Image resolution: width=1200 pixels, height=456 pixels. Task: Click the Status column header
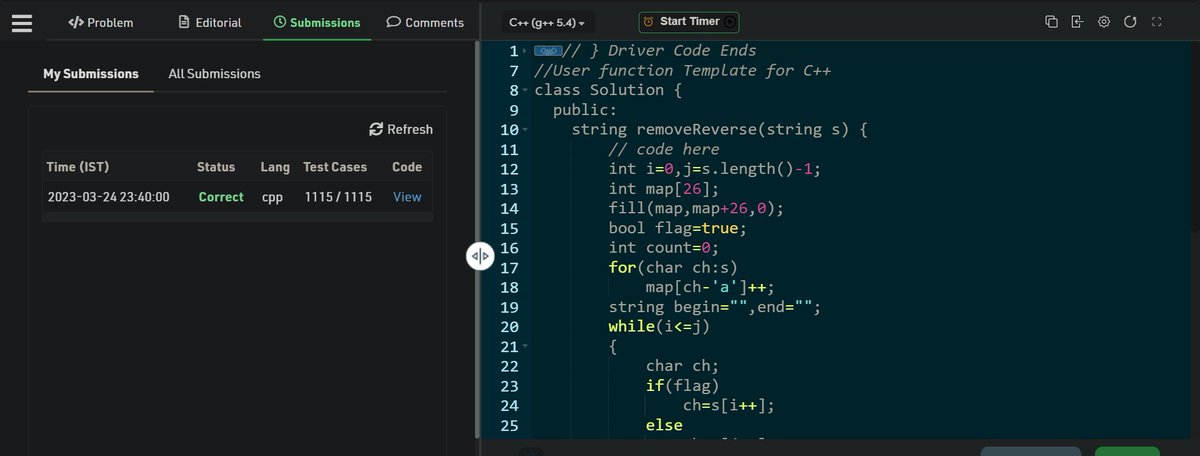click(x=216, y=167)
